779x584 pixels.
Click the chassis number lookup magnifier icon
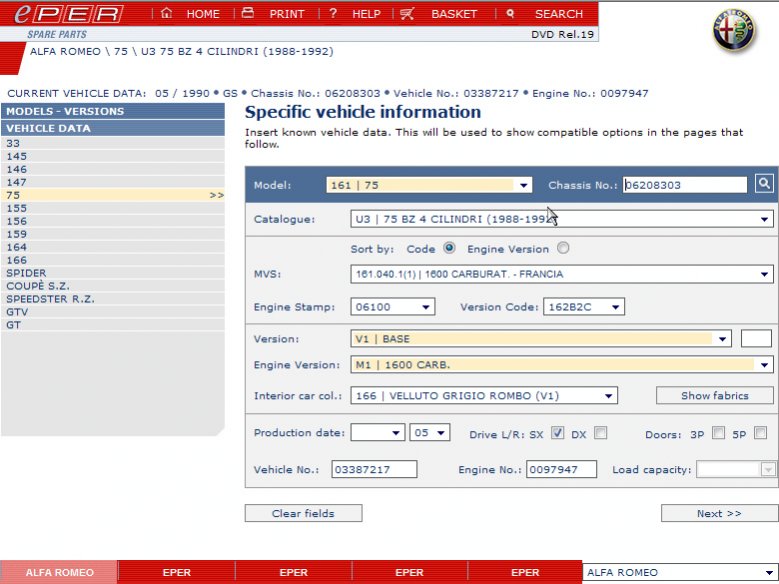764,184
